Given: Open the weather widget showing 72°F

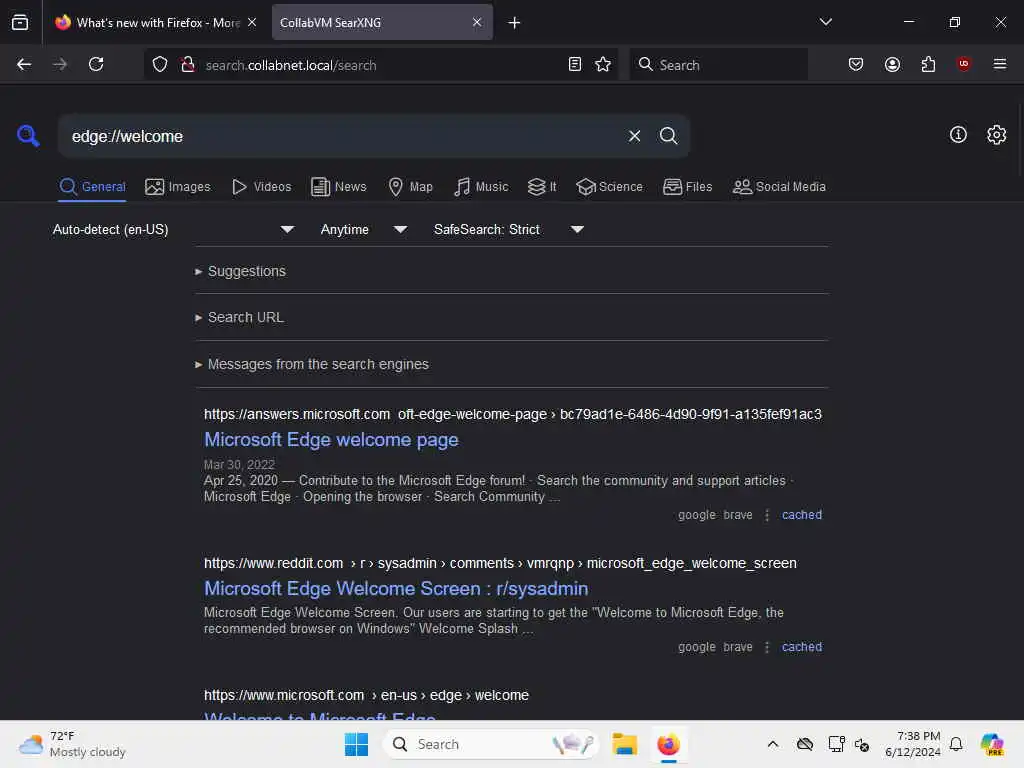Looking at the screenshot, I should coord(72,744).
